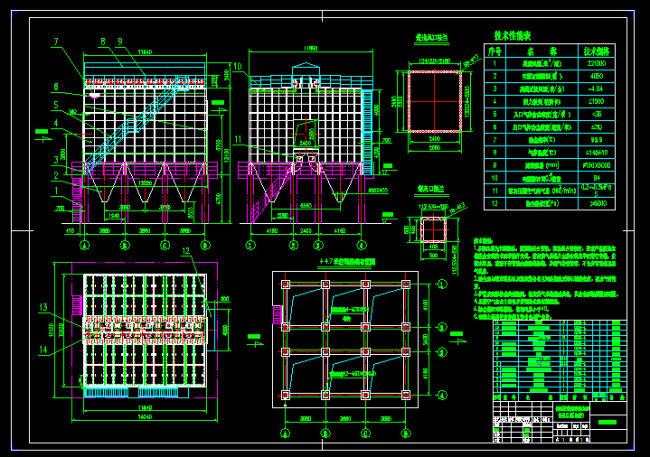The height and width of the screenshot is (457, 650).
Task: Select the value 99.9 in table row 7
Action: (x=596, y=140)
